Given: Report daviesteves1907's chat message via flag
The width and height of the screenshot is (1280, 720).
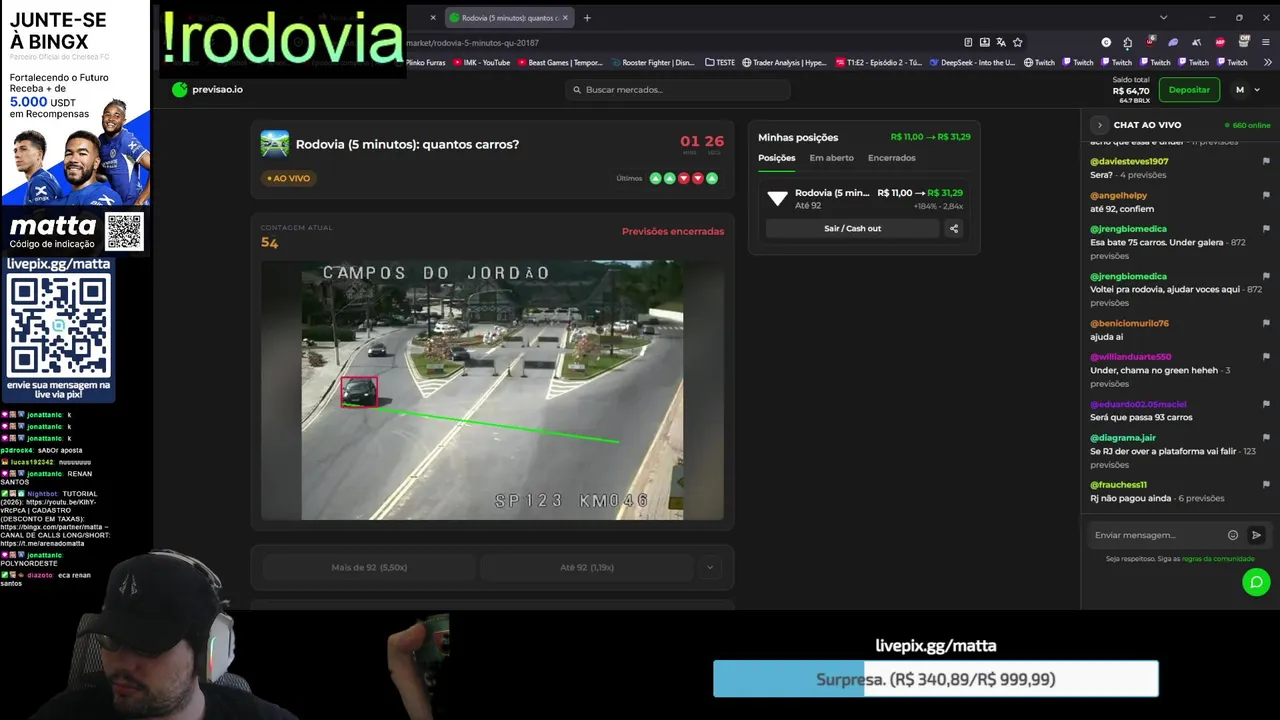Looking at the screenshot, I should tap(1266, 161).
